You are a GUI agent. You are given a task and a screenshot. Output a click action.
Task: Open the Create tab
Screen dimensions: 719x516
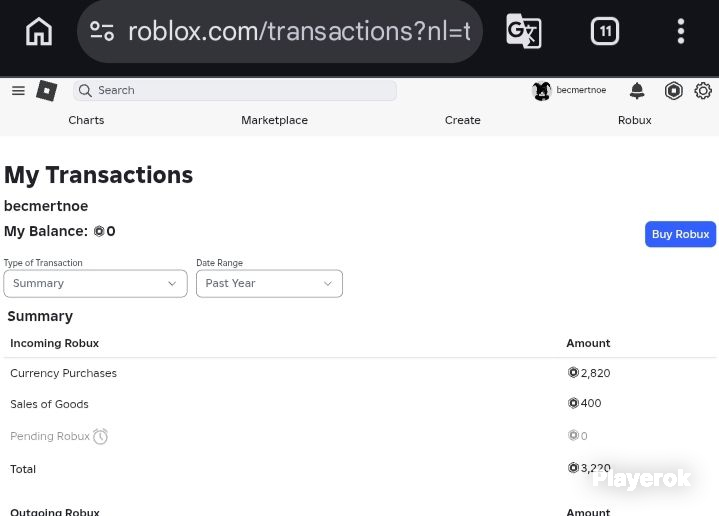(463, 120)
